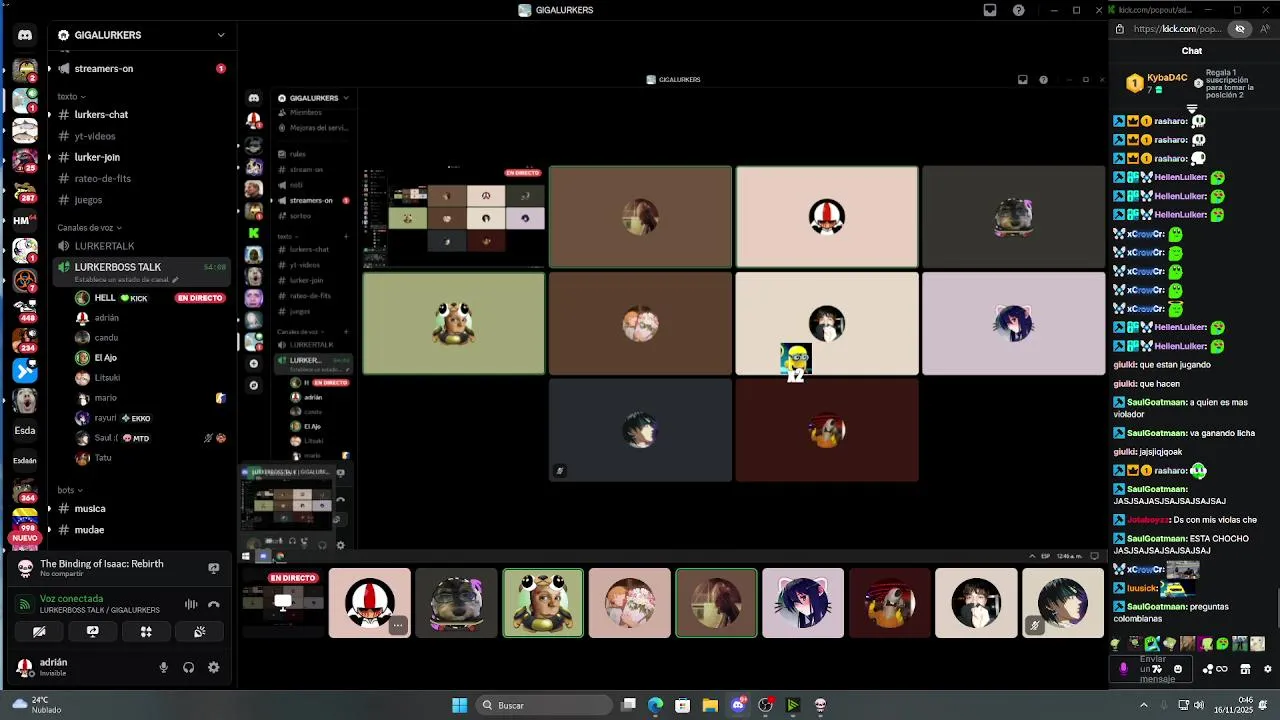Collapse the Kick chat header arrow
Image resolution: width=1280 pixels, height=720 pixels.
[1192, 108]
